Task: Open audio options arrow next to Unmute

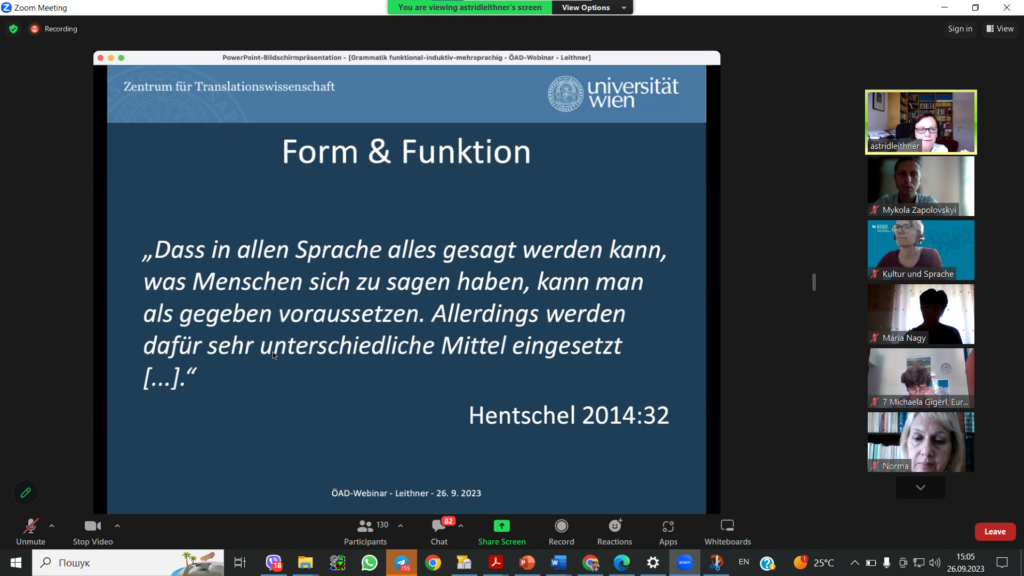Action: pos(52,526)
